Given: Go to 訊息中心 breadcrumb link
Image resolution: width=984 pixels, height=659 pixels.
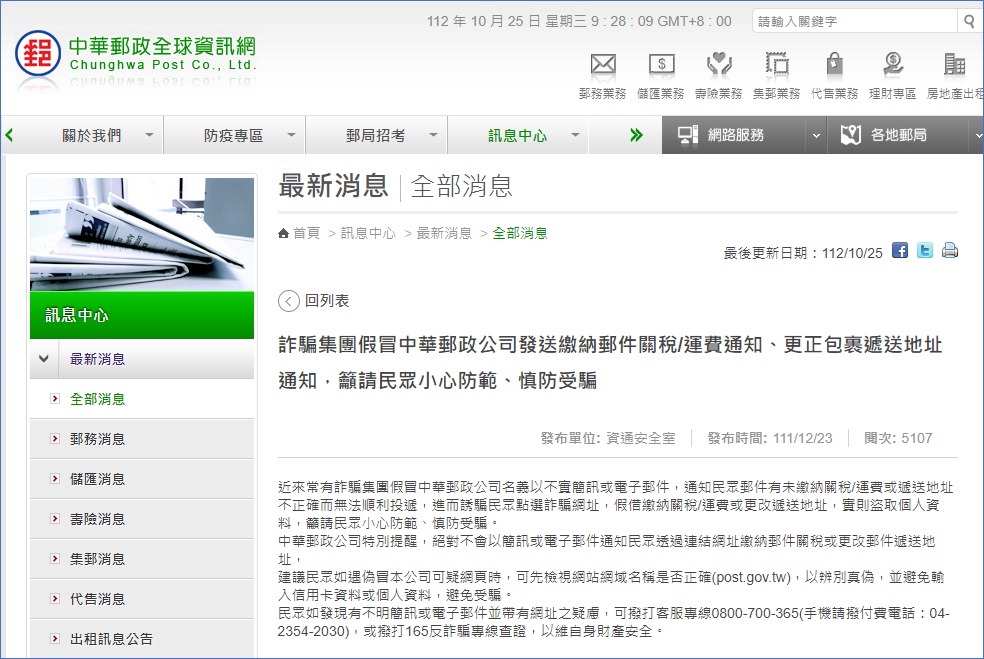Looking at the screenshot, I should click(368, 233).
